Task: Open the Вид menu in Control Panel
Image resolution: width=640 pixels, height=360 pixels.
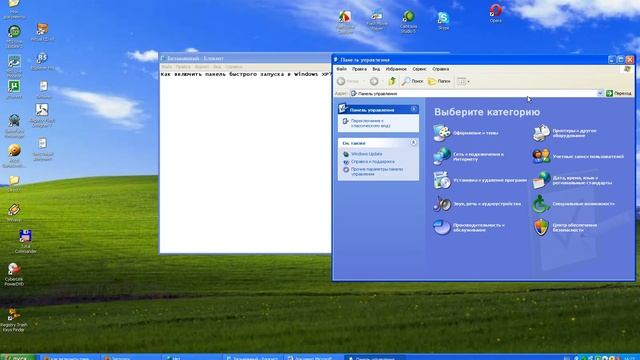Action: (376, 69)
